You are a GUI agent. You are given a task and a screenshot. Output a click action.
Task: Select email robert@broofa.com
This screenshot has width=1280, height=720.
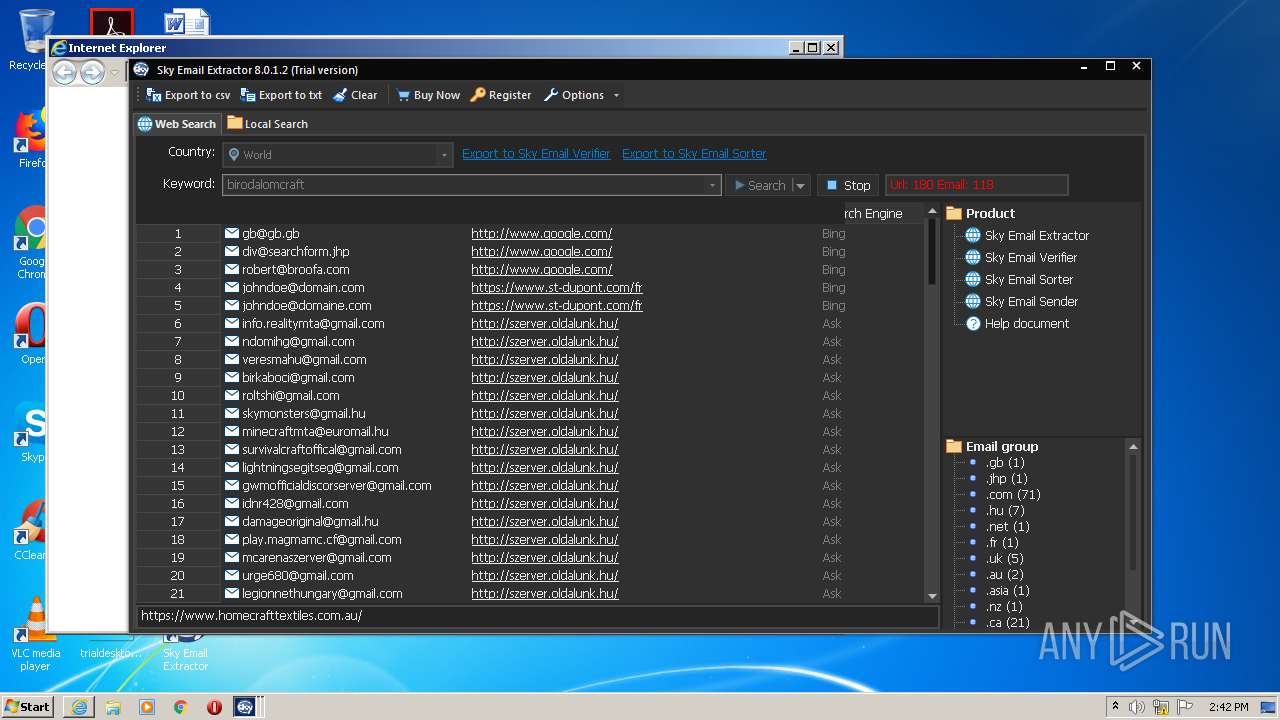pos(295,270)
